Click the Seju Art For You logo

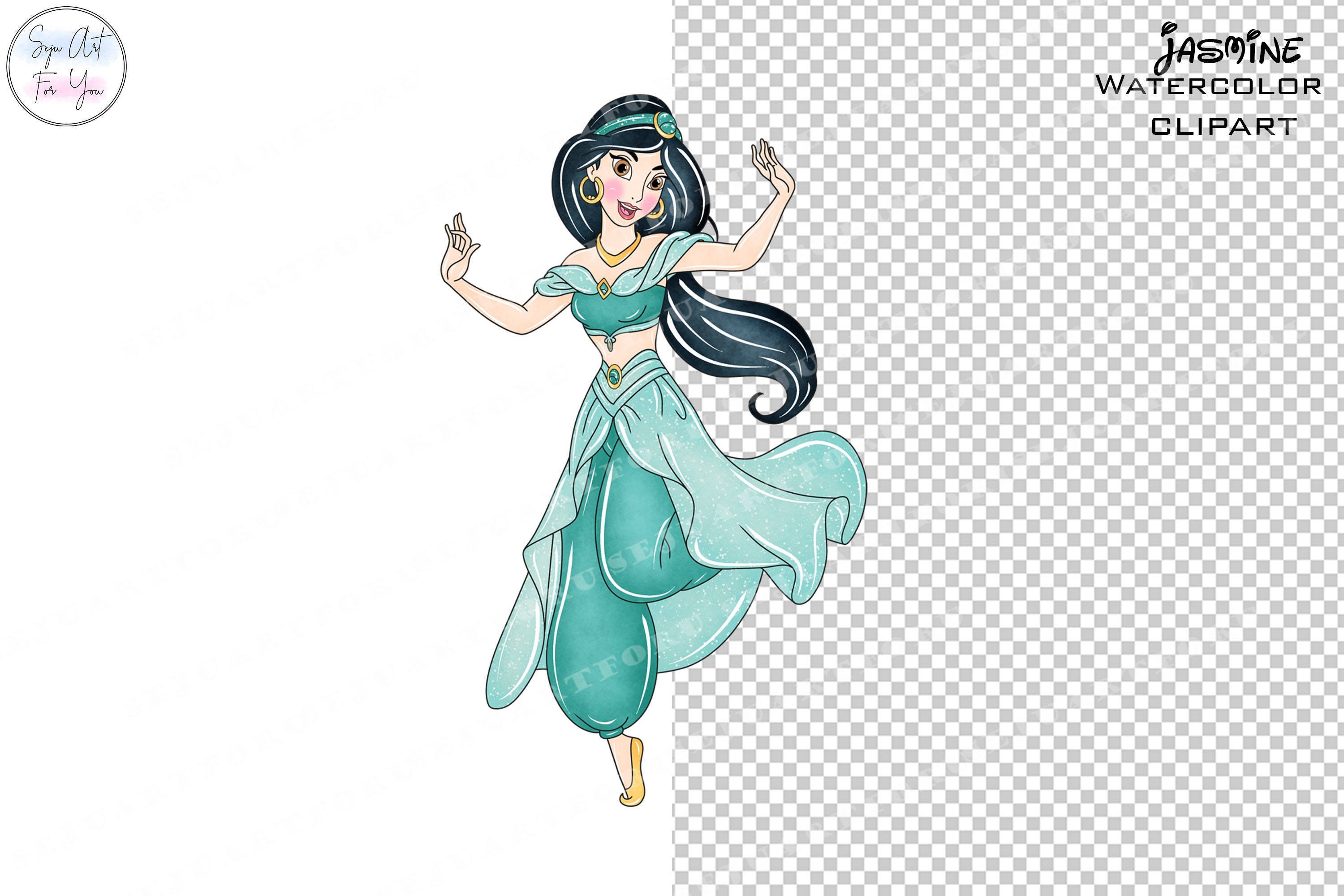pos(66,66)
